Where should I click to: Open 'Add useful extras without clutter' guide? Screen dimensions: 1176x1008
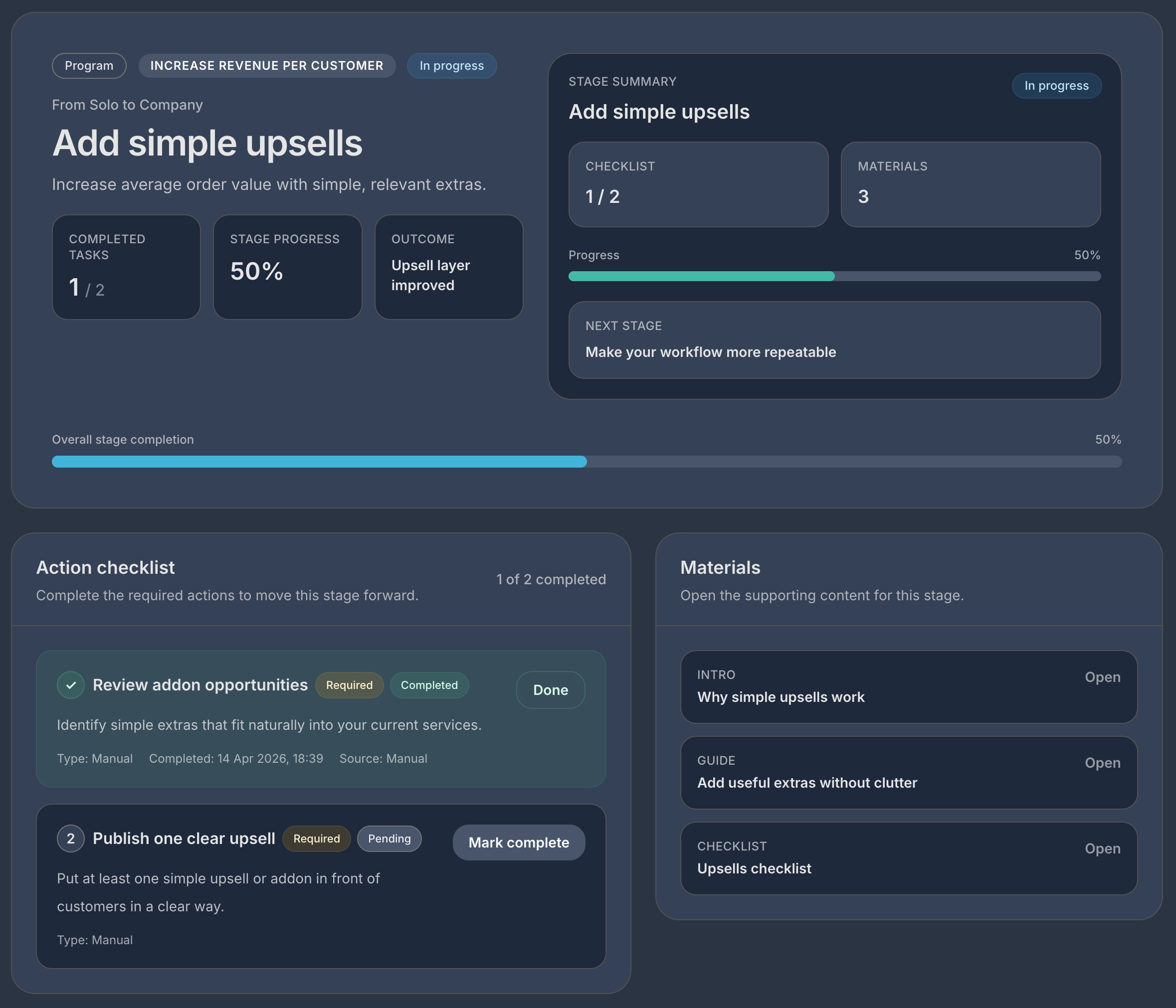click(1102, 763)
